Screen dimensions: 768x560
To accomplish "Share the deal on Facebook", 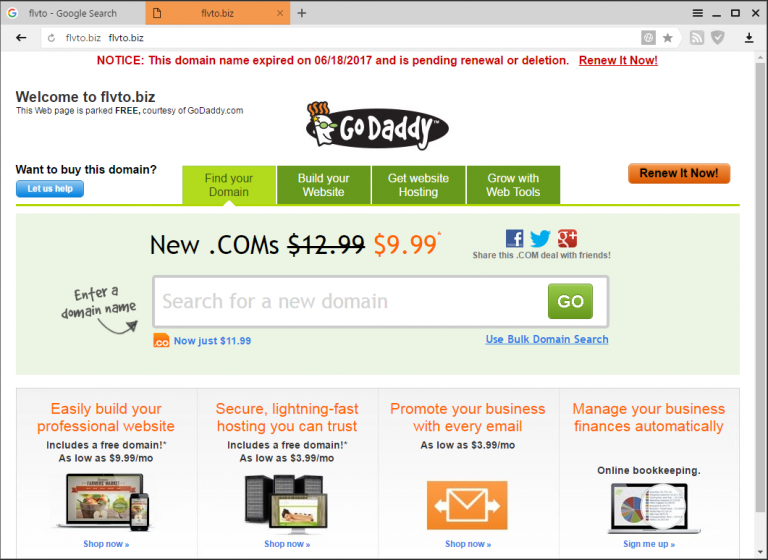I will 514,239.
